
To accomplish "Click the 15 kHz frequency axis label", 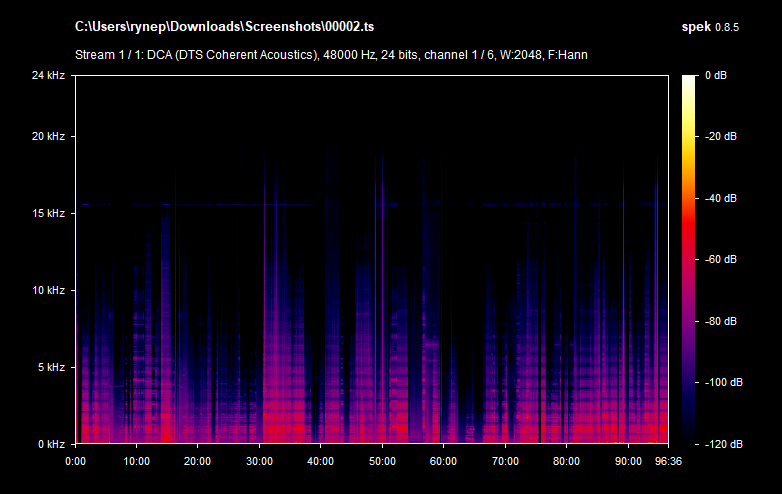I will [47, 213].
